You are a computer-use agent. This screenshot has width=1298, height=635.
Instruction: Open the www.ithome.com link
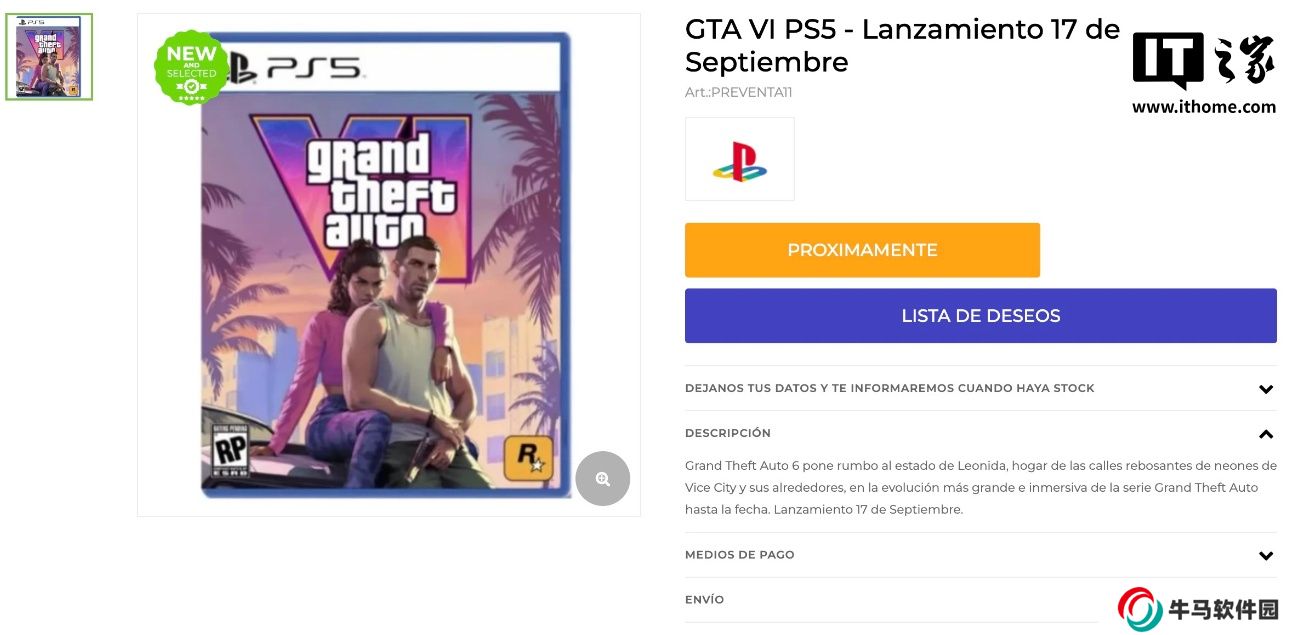[x=1203, y=107]
